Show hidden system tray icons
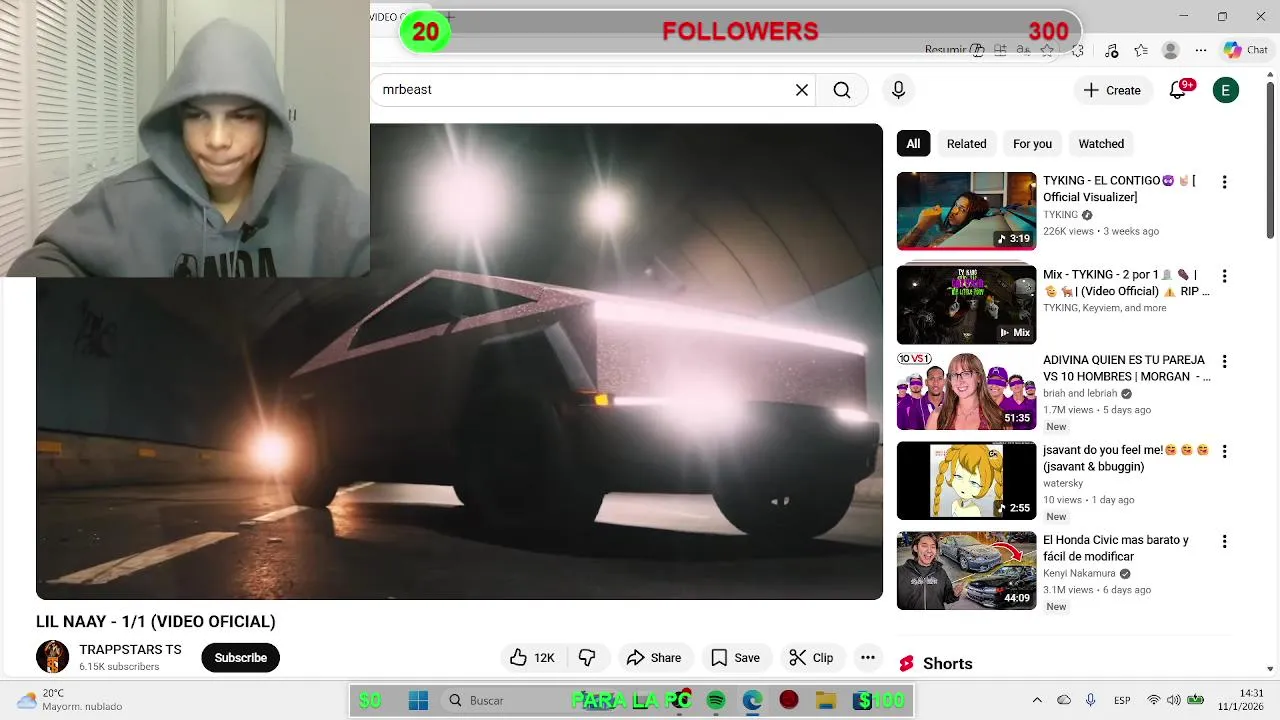The height and width of the screenshot is (720, 1280). [x=1037, y=700]
